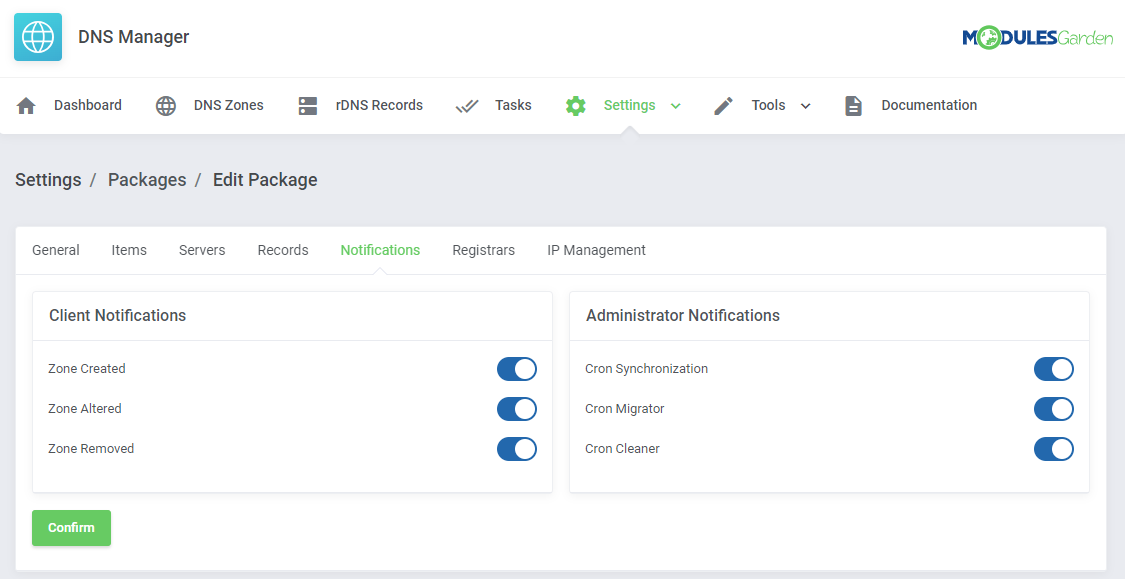Open rDNS Records in navigation
The width and height of the screenshot is (1125, 579).
(x=379, y=105)
